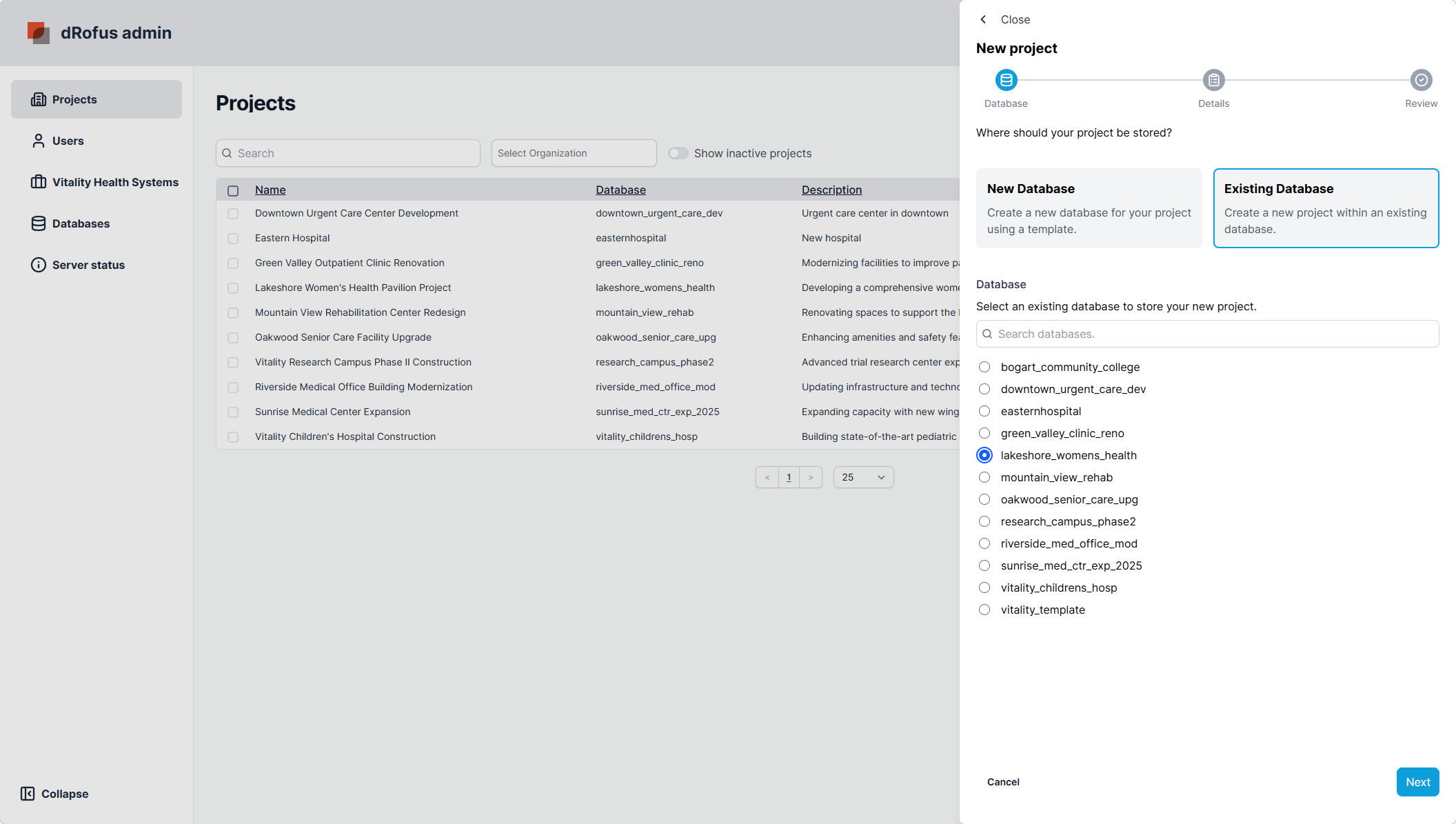Sort table by Description column header
The height and width of the screenshot is (824, 1456).
831,190
